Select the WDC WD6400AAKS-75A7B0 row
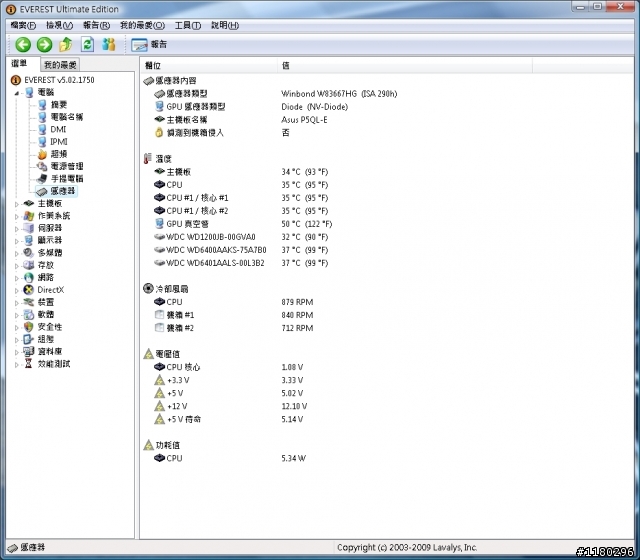Screen dimensions: 640x560 coord(241,250)
